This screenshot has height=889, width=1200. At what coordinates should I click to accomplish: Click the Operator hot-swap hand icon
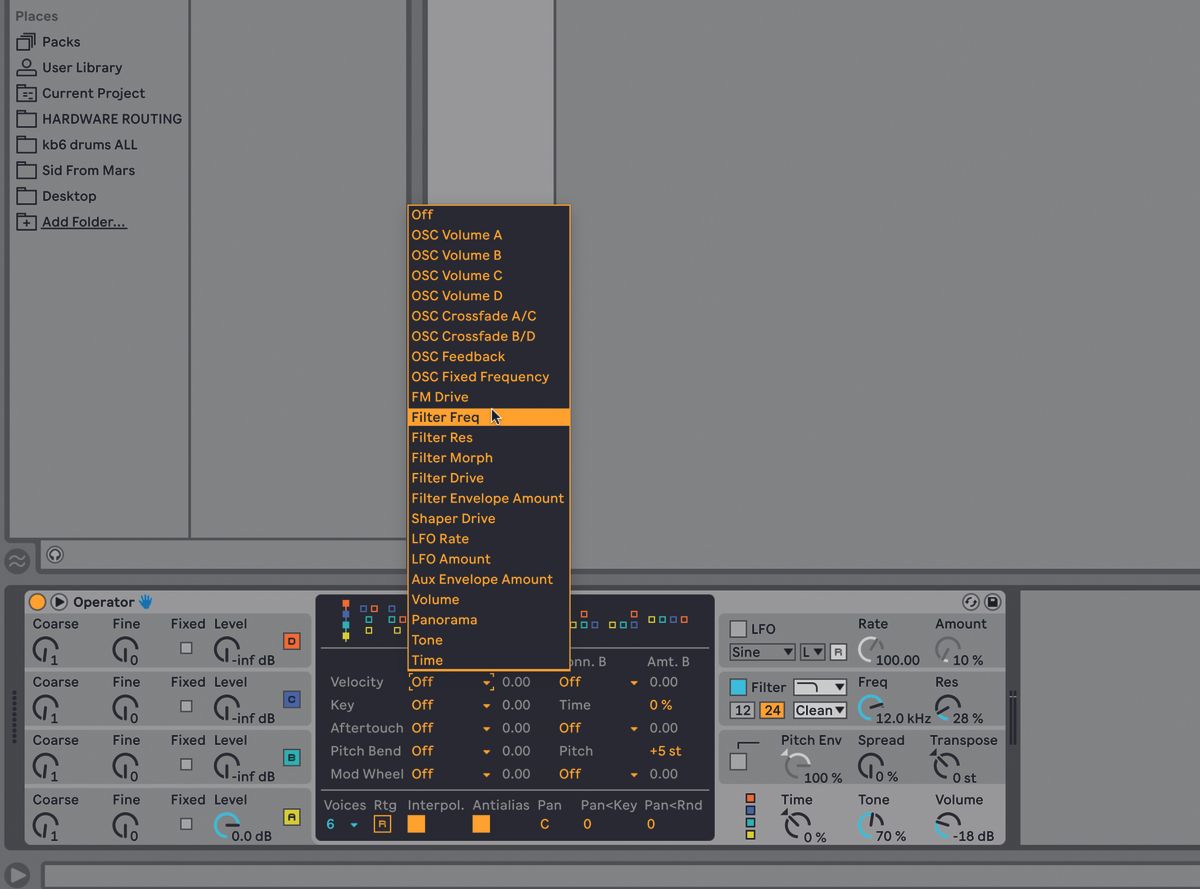[x=146, y=601]
